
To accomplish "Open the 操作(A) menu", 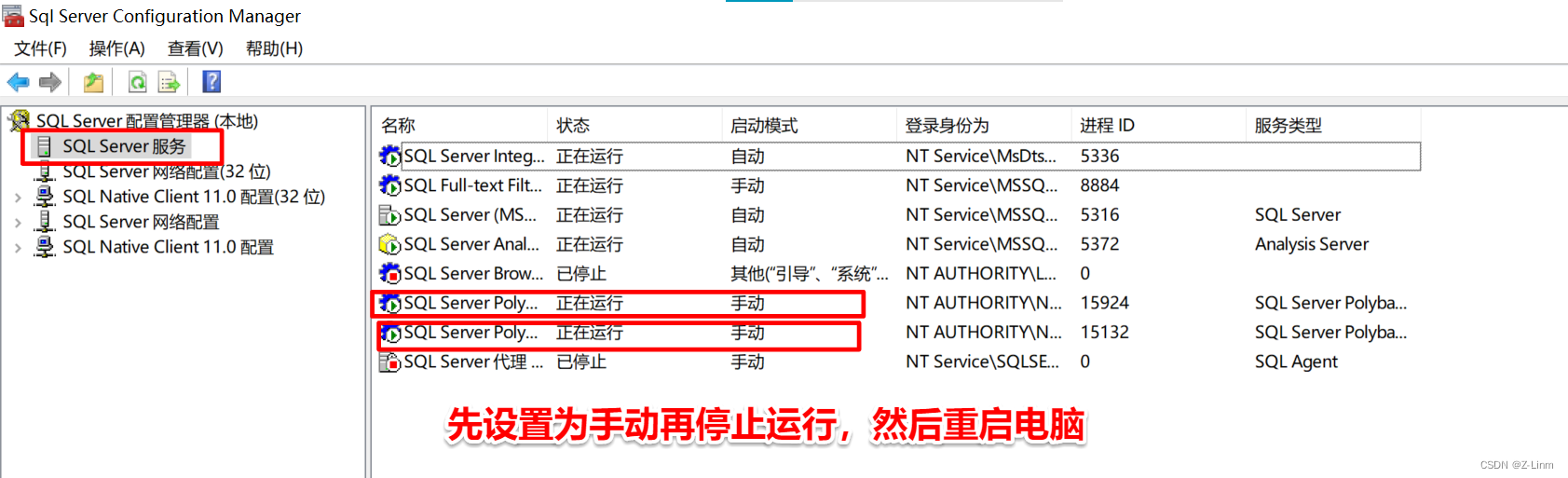I will coord(117,48).
